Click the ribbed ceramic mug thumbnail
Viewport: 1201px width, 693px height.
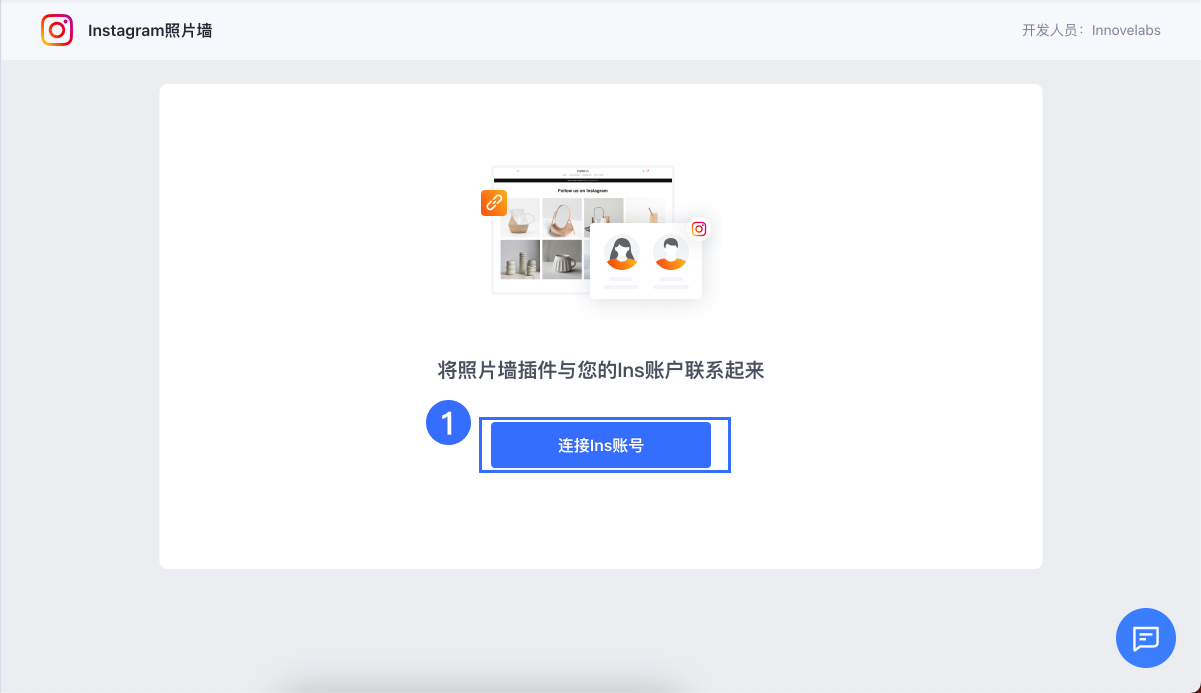562,259
